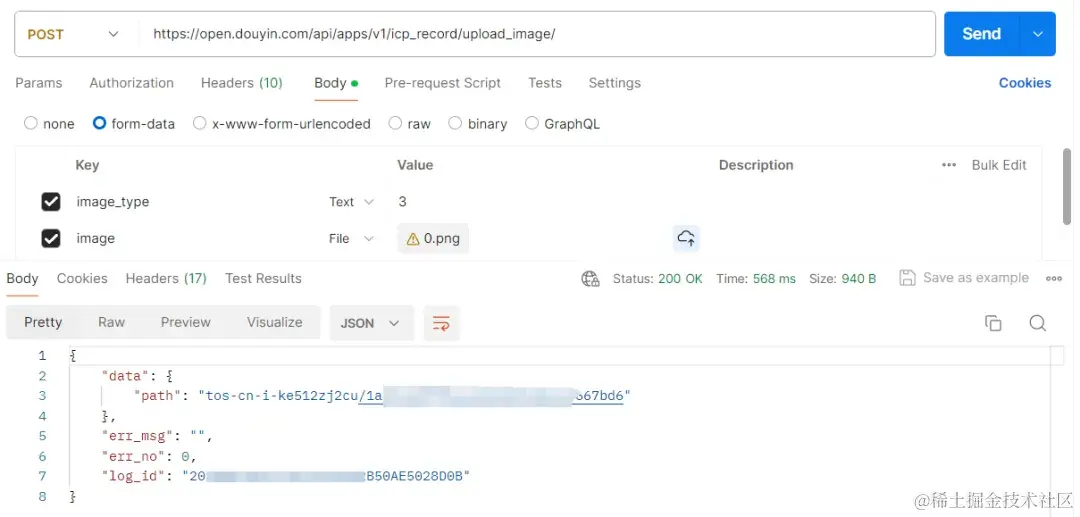Toggle the line wrap icon
Screen dimensions: 1080x517
pyautogui.click(x=442, y=323)
